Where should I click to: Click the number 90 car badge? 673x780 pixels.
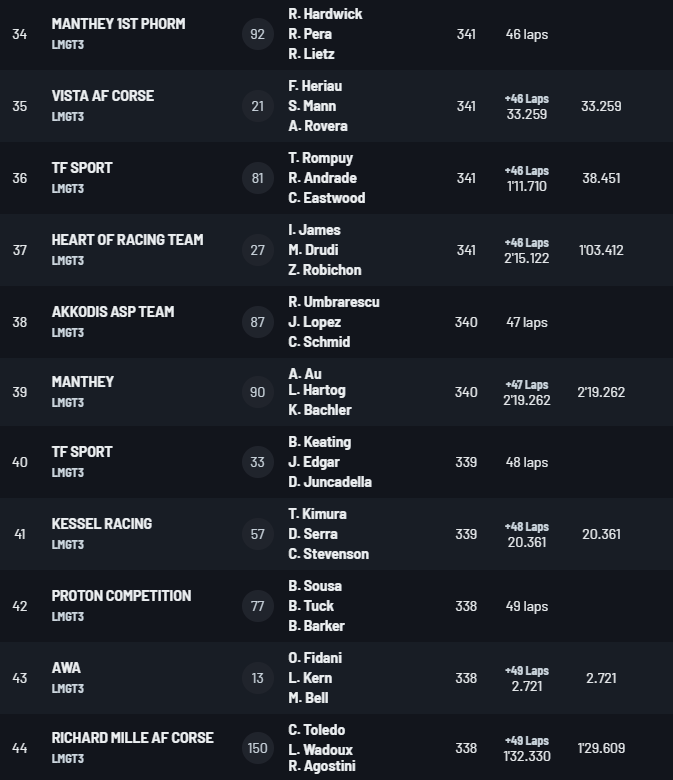coord(258,392)
